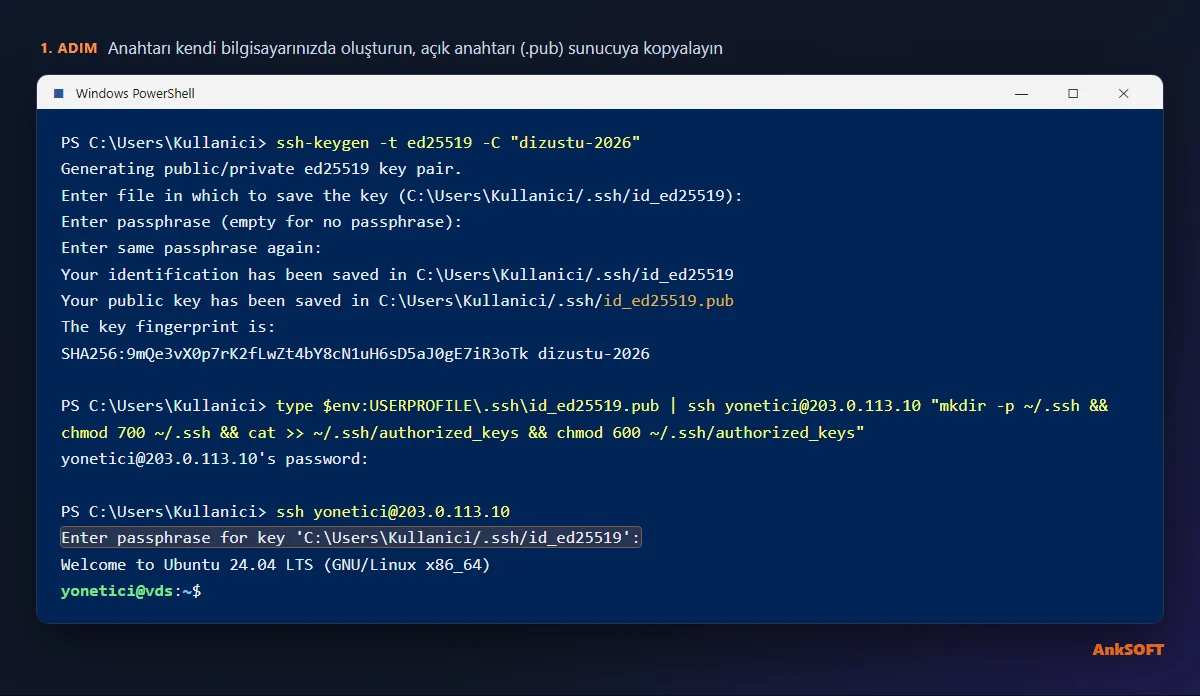1200x696 pixels.
Task: Click the "Enter file in which to save the key" line
Action: click(x=402, y=196)
